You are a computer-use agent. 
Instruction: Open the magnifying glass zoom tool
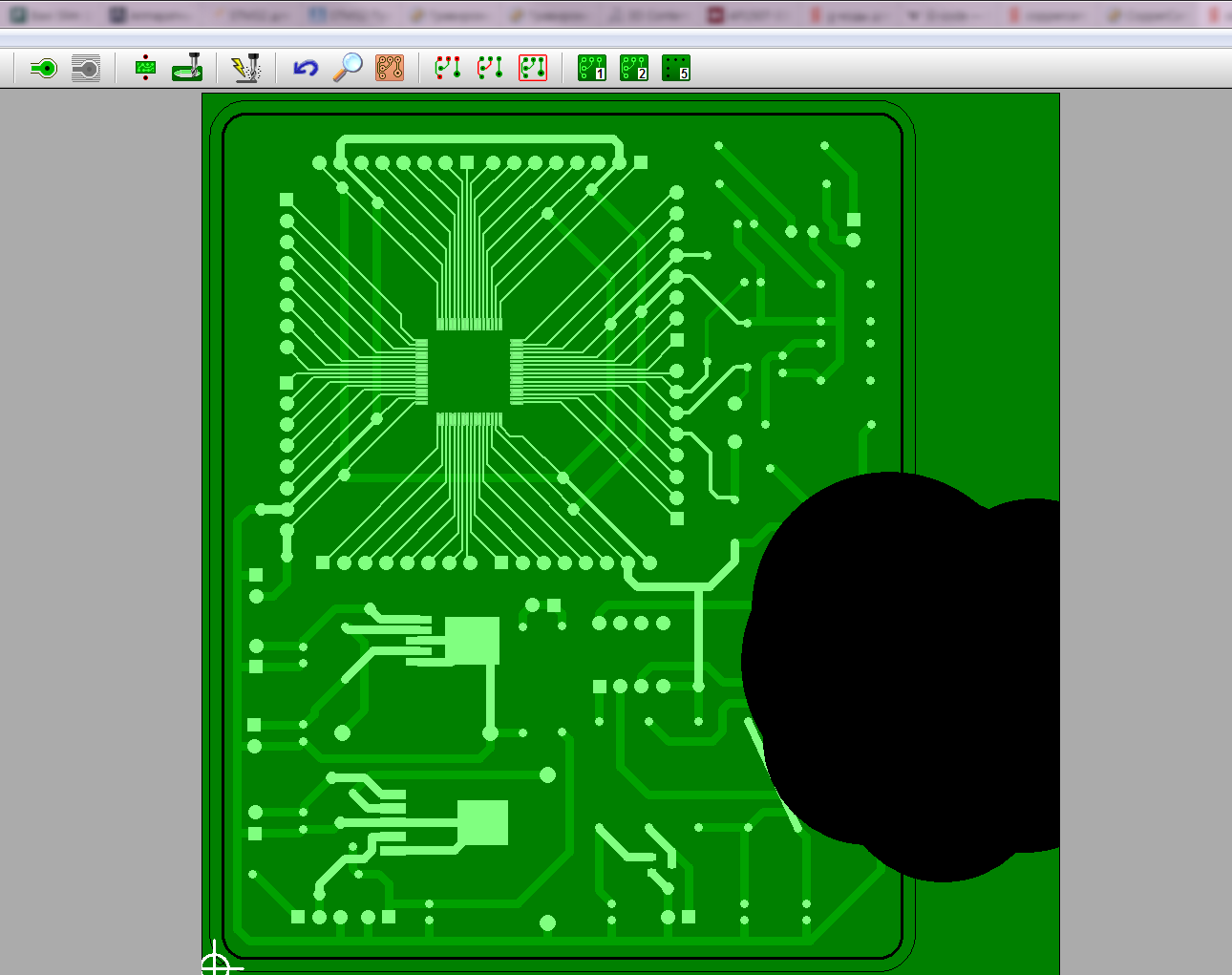click(x=348, y=68)
